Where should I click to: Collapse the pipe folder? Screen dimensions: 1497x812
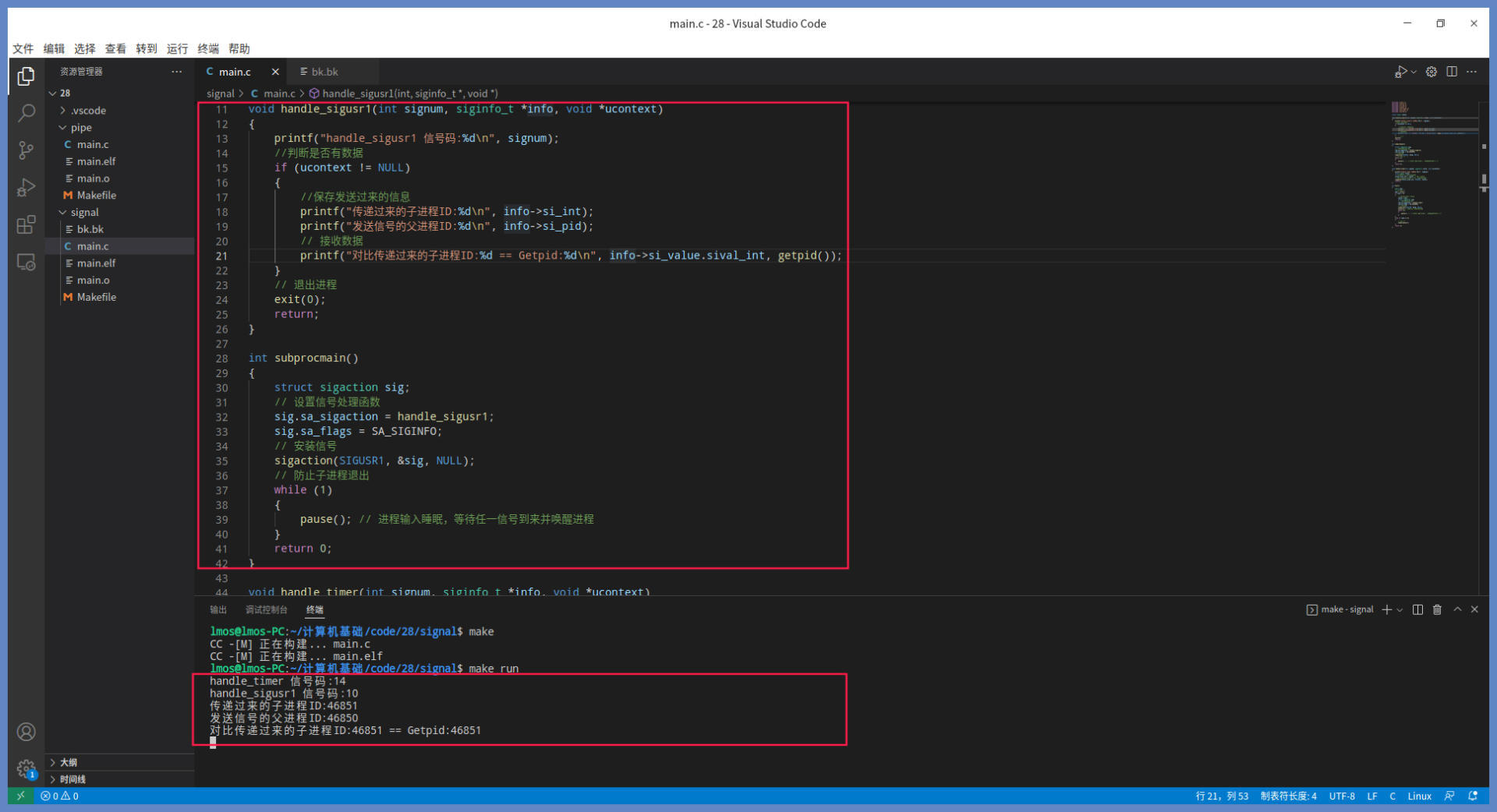(x=80, y=128)
